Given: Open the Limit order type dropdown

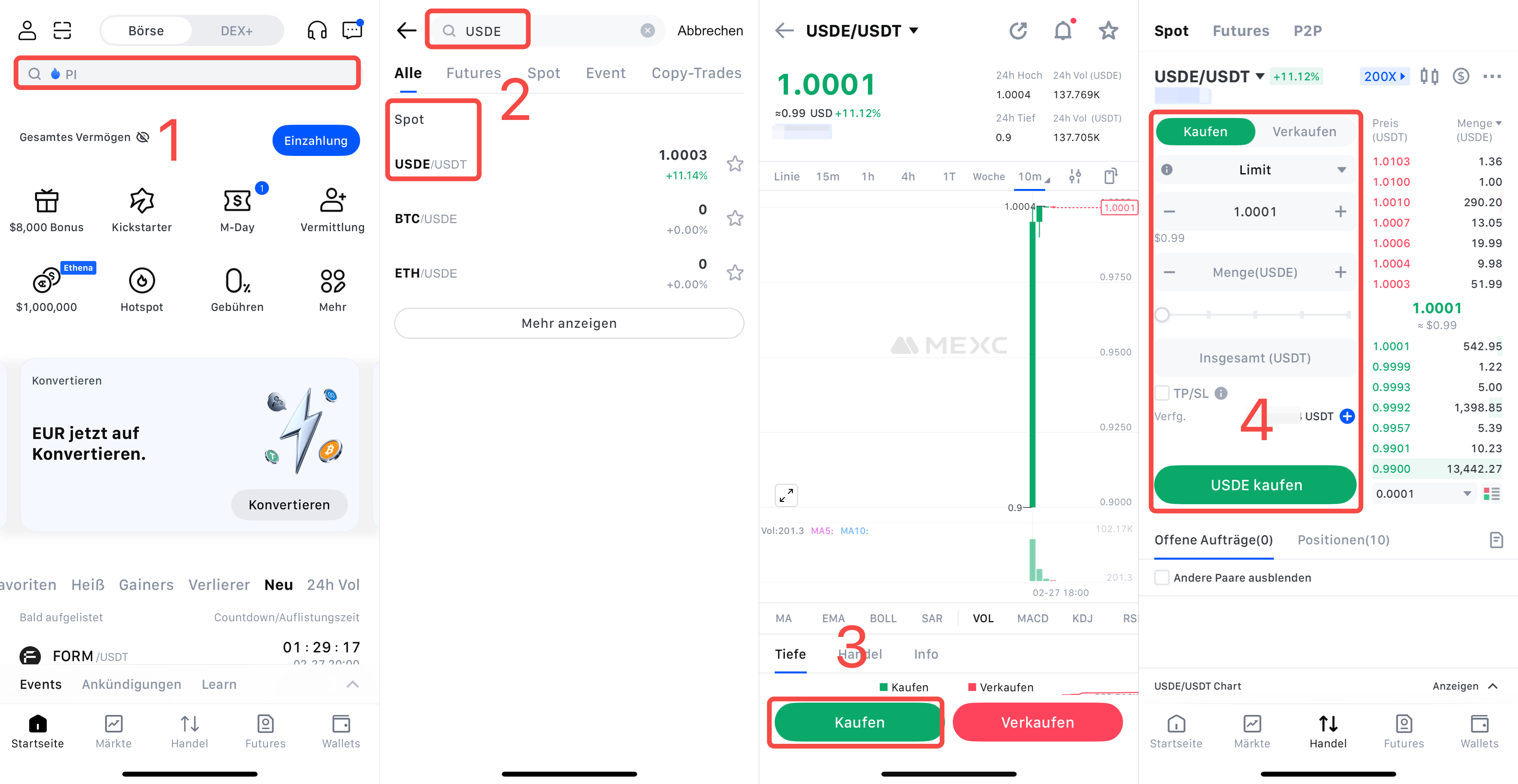Looking at the screenshot, I should pyautogui.click(x=1255, y=170).
